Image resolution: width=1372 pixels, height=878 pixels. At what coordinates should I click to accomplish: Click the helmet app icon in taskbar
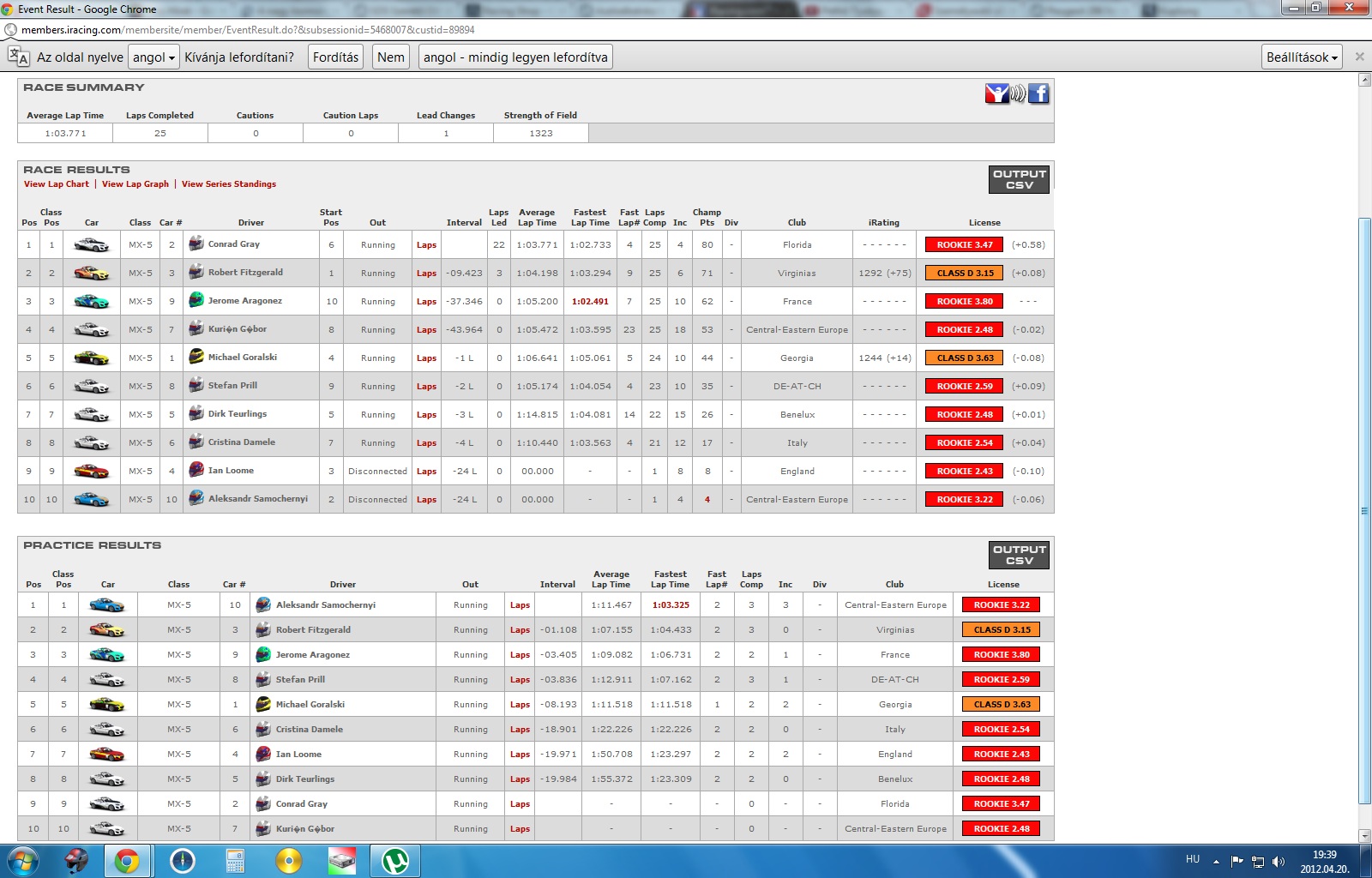76,861
